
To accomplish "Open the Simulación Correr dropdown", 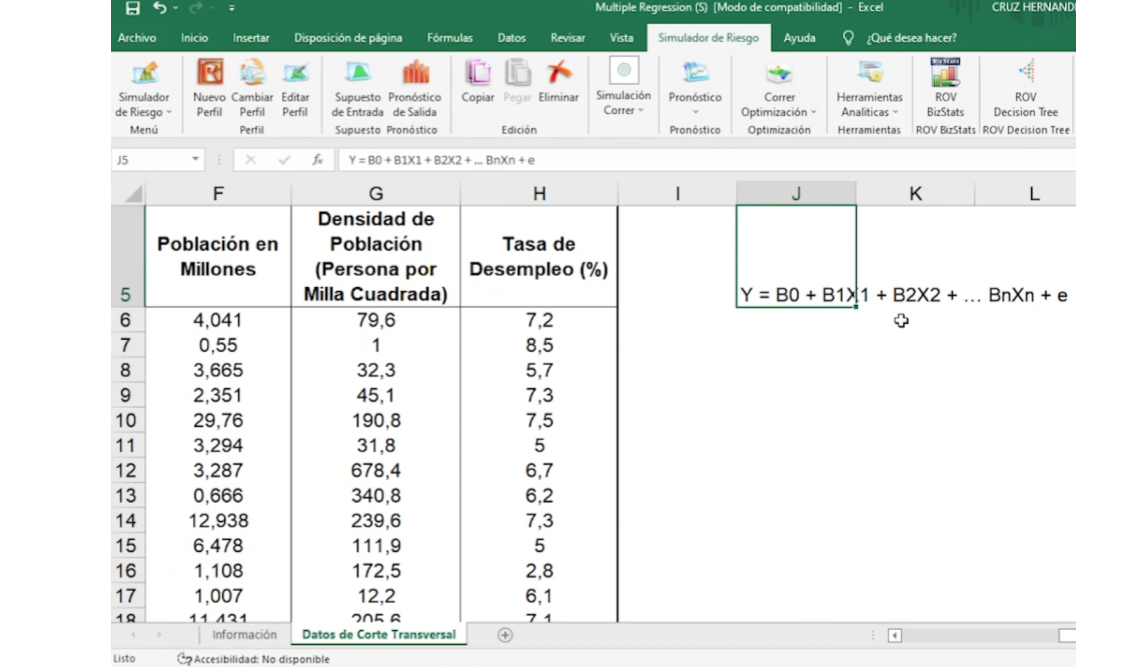I will click(623, 87).
